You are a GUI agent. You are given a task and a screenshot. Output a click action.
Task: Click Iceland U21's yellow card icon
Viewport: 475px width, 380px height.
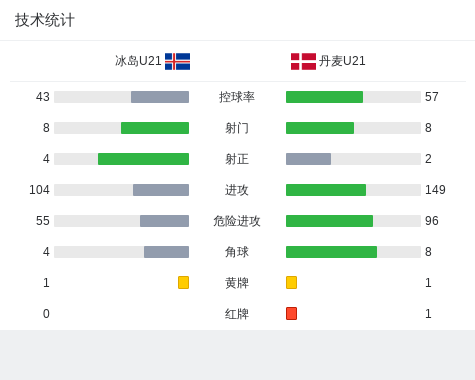(183, 282)
